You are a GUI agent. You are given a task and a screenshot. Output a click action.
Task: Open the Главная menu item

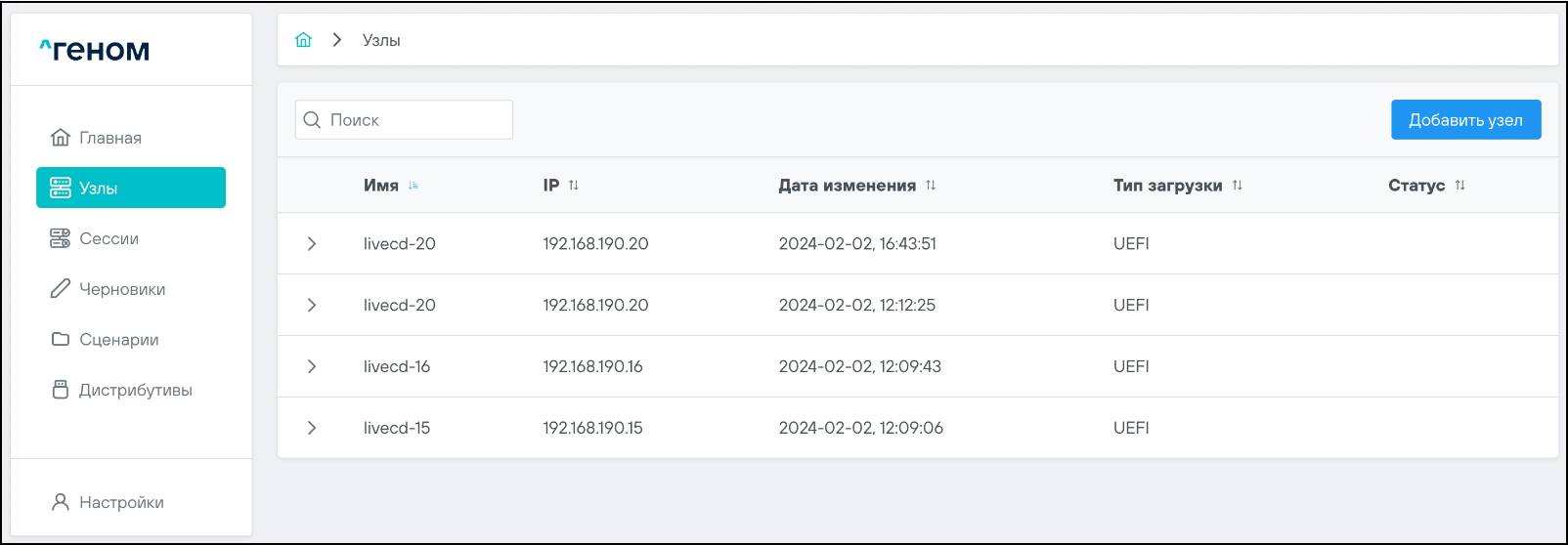[x=109, y=138]
